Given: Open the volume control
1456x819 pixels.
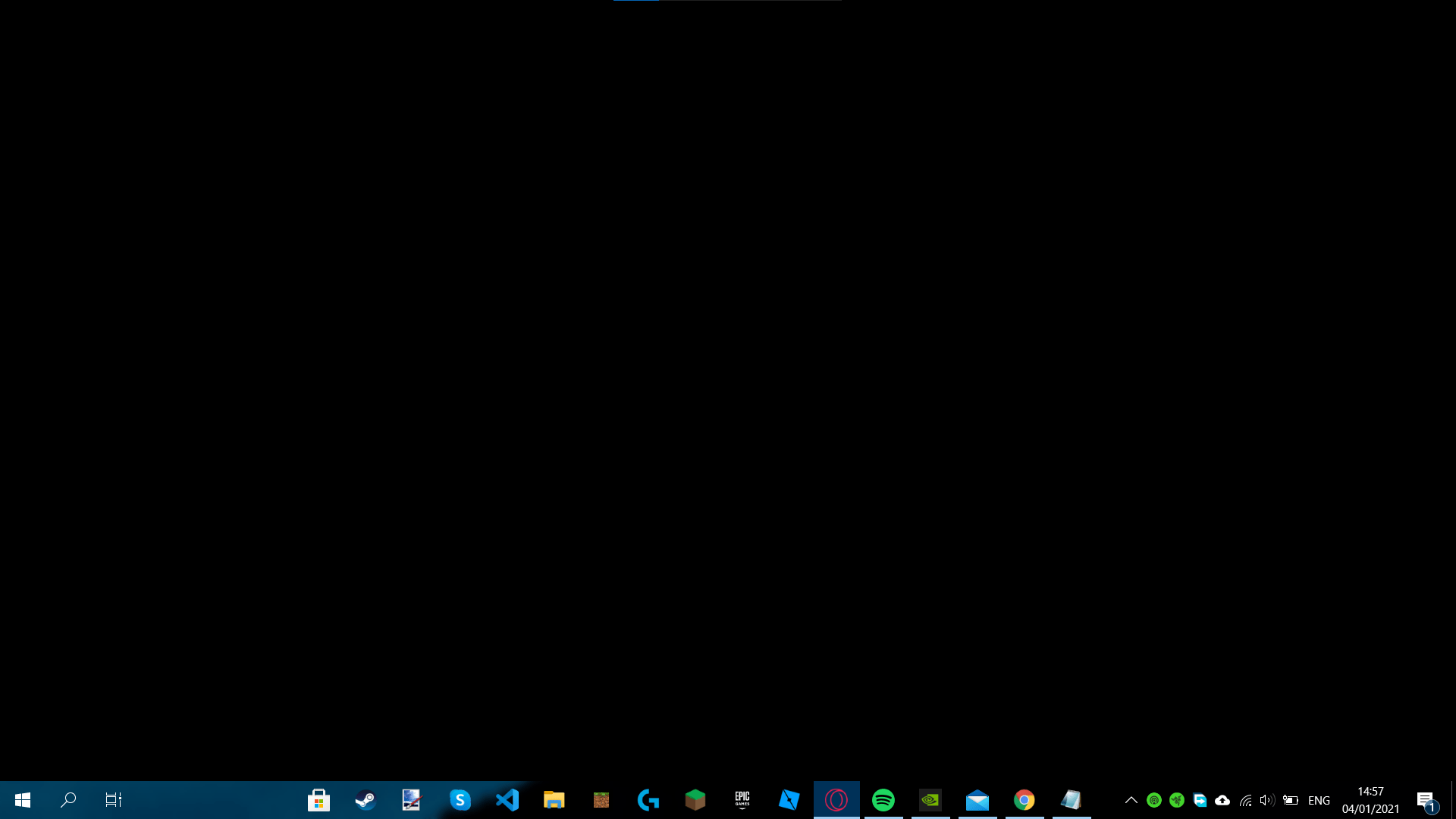Looking at the screenshot, I should (x=1266, y=800).
